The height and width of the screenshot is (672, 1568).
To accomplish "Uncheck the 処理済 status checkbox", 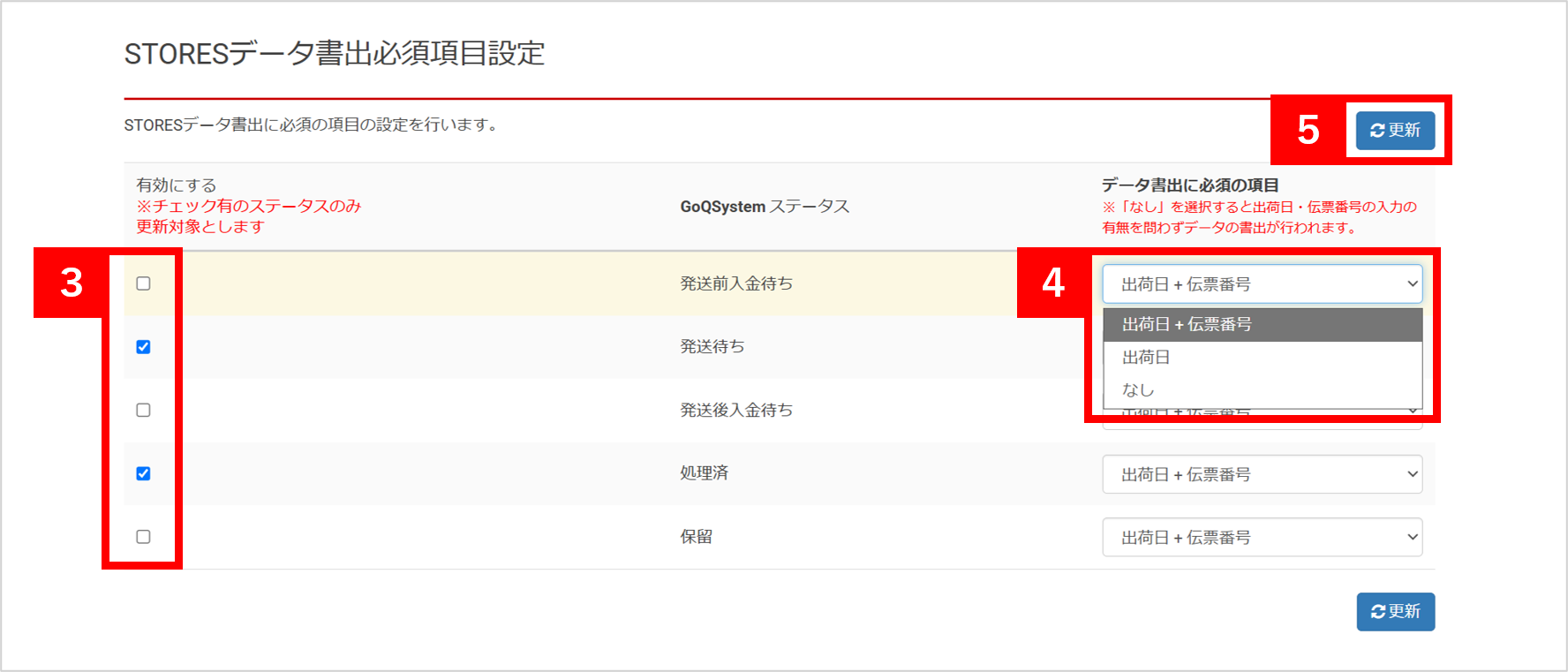I will tap(143, 473).
